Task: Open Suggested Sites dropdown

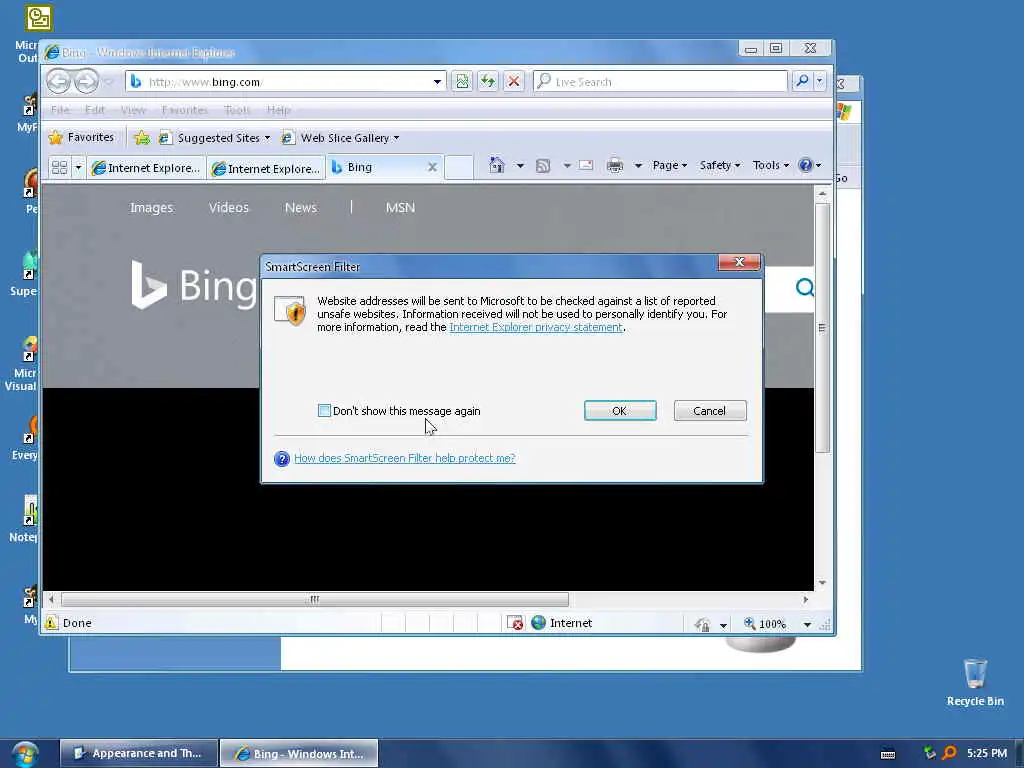Action: 215,138
